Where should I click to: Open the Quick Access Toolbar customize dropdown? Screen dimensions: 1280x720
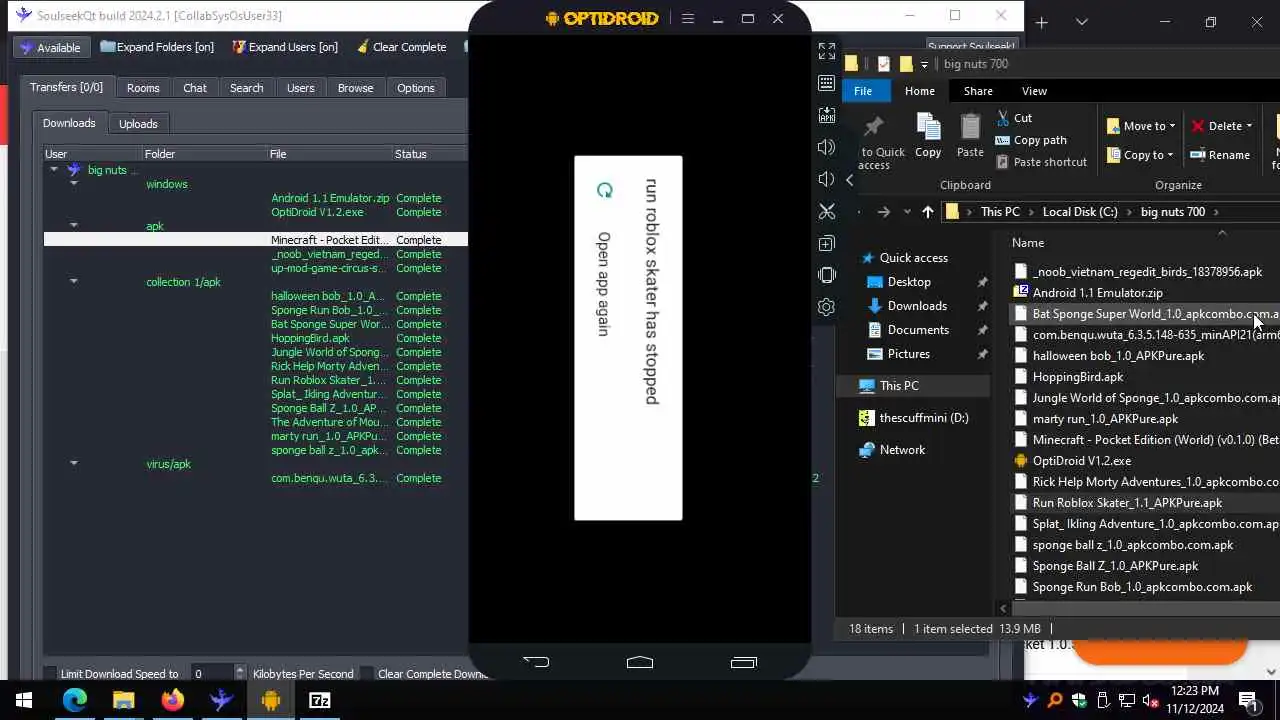click(924, 64)
